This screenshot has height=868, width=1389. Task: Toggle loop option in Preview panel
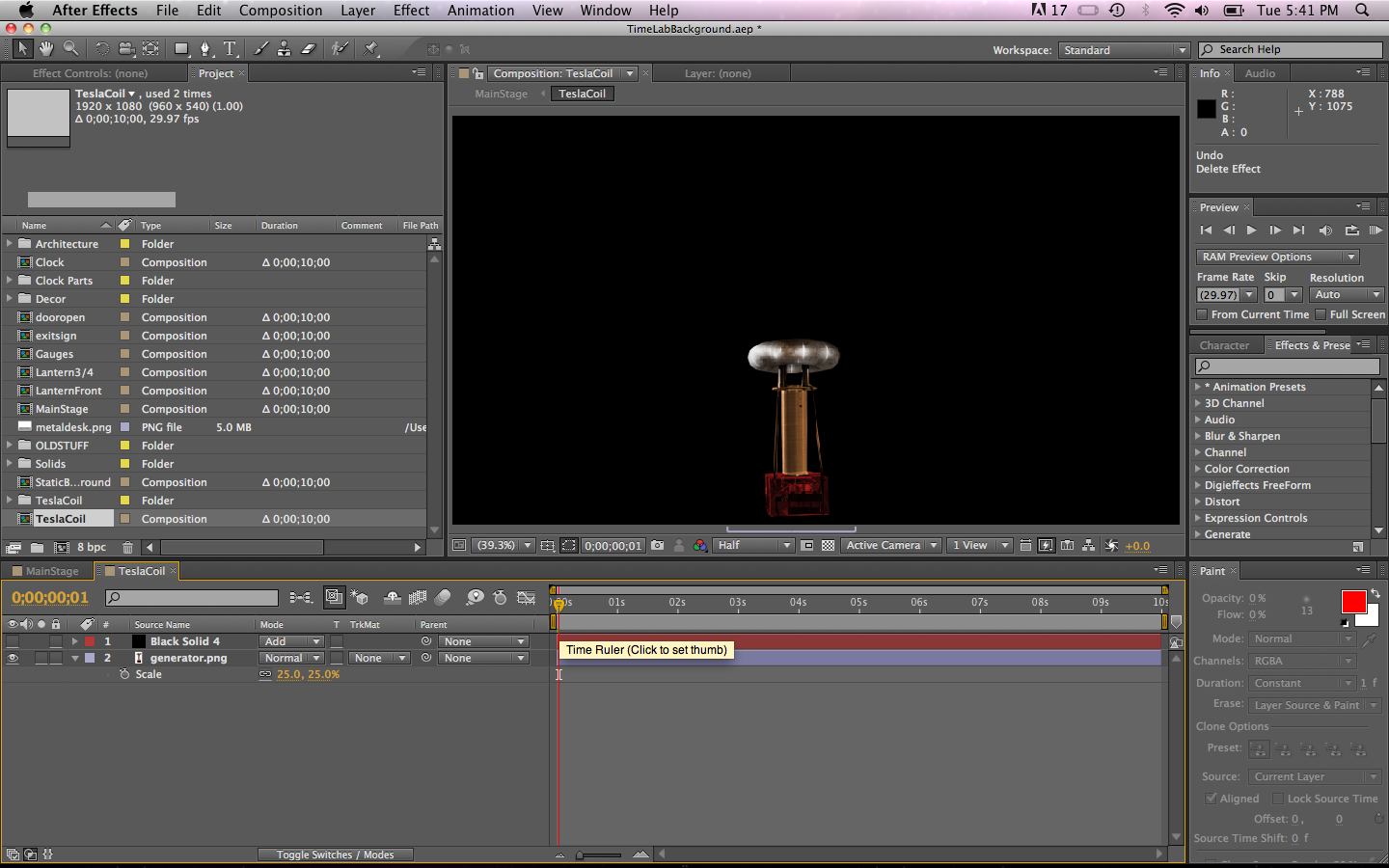(1351, 231)
